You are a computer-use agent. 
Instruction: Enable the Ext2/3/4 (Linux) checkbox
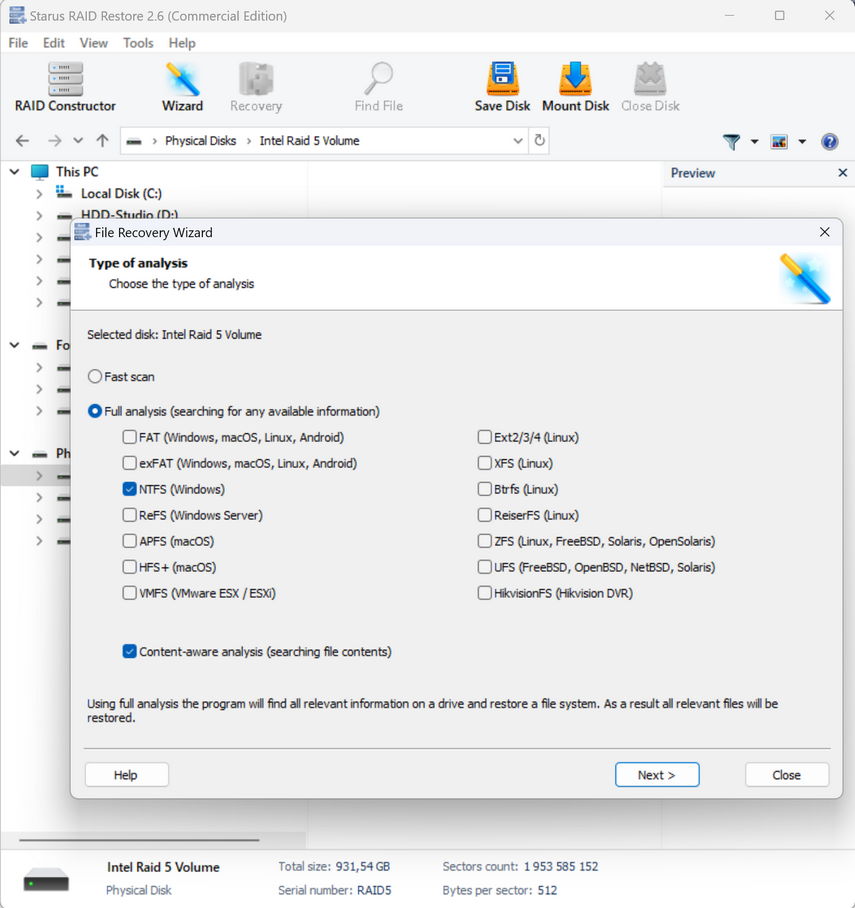click(x=484, y=437)
